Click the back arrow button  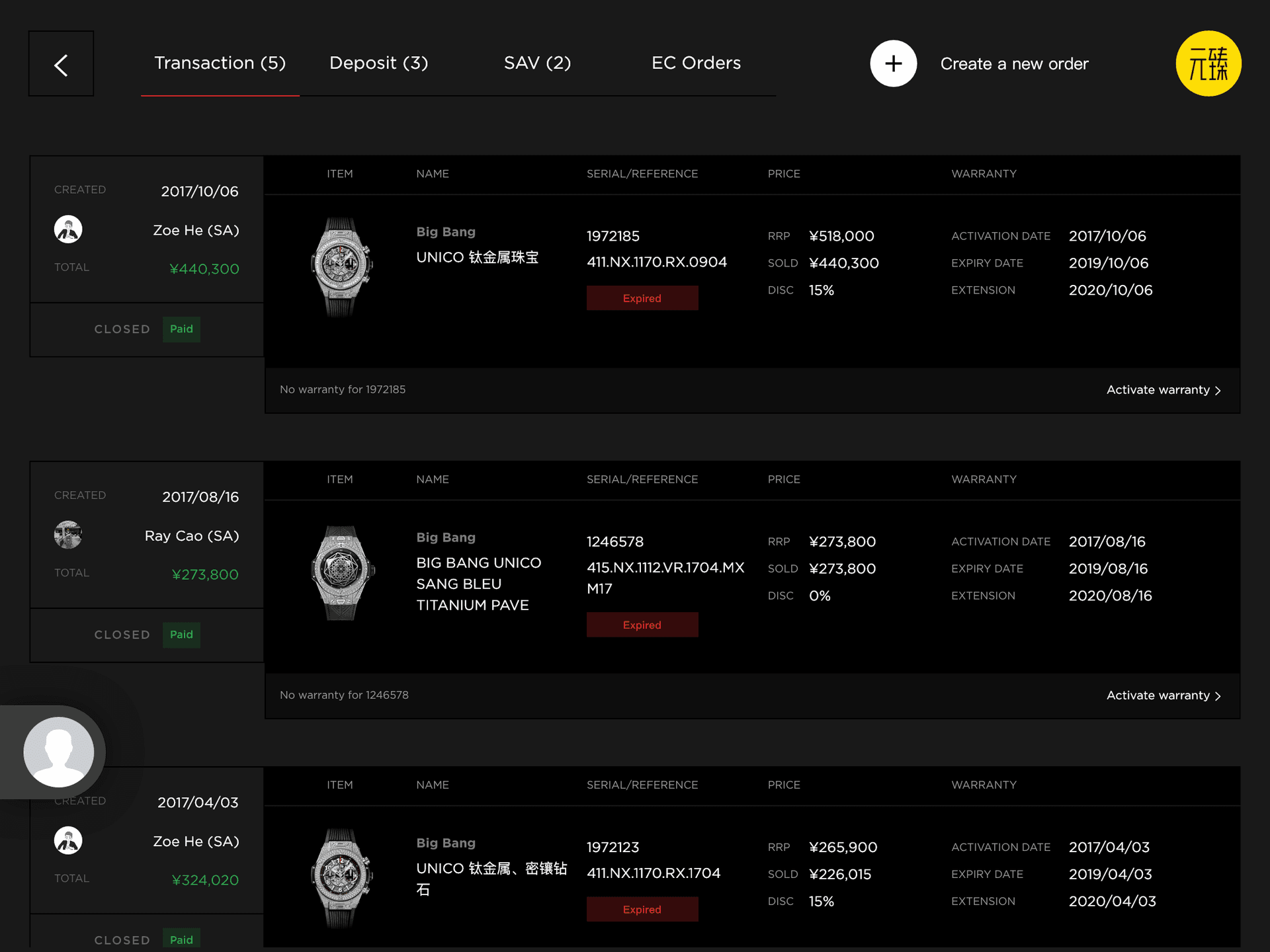click(61, 64)
